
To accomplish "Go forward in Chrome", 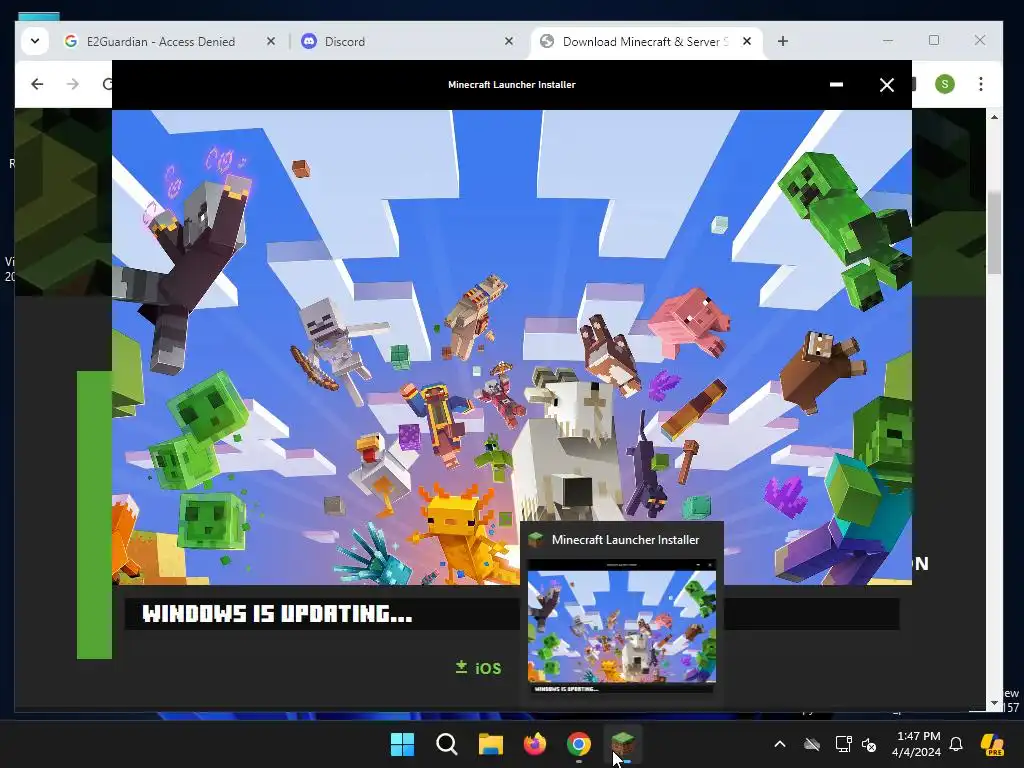I will click(73, 84).
